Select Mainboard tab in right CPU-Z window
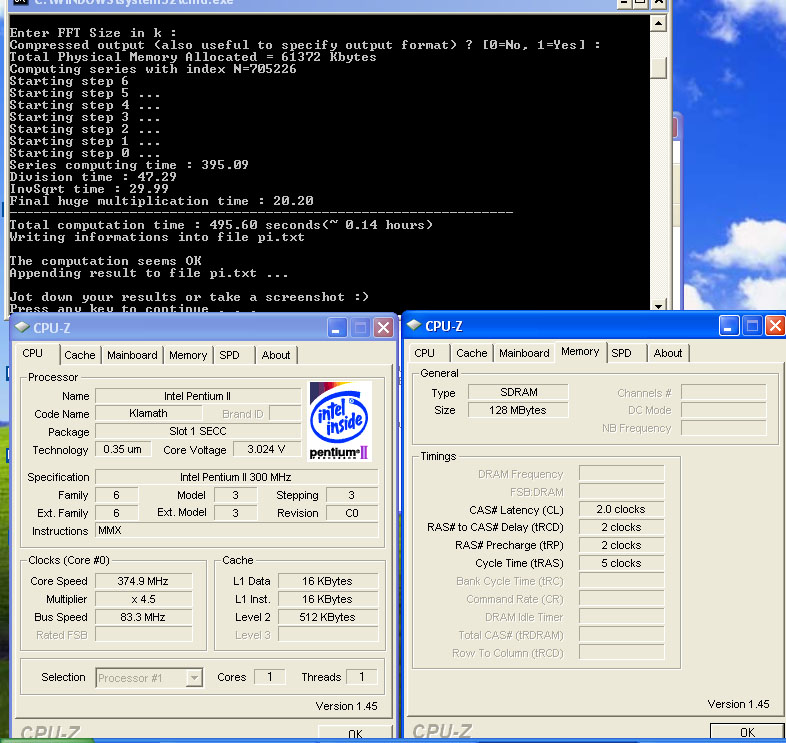Viewport: 786px width, 743px height. click(x=524, y=353)
